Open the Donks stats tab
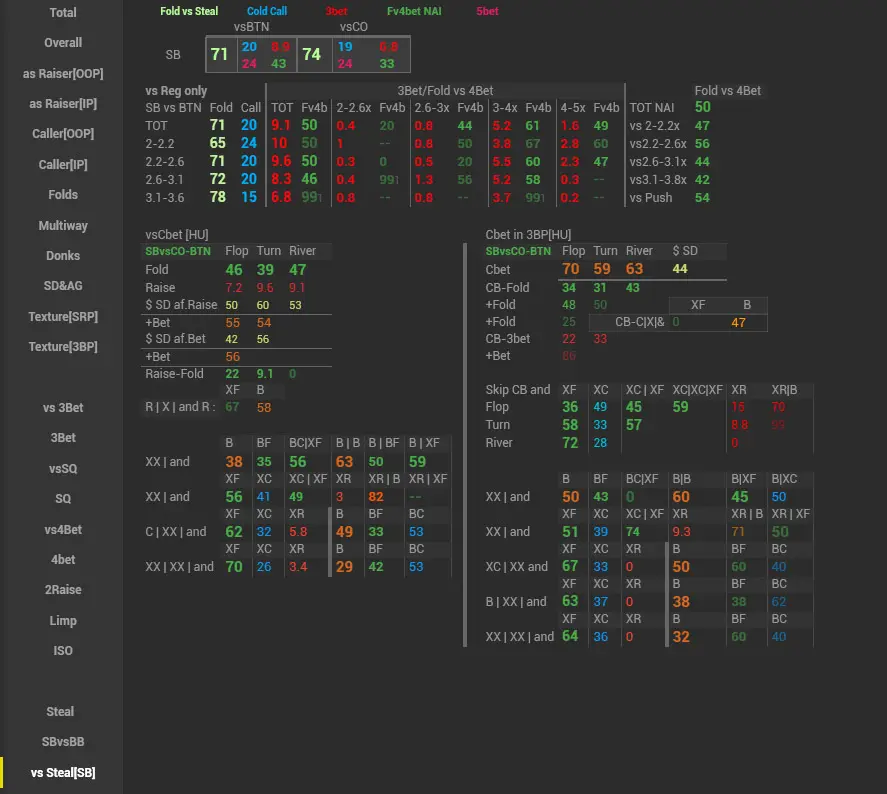887x794 pixels. pos(62,256)
